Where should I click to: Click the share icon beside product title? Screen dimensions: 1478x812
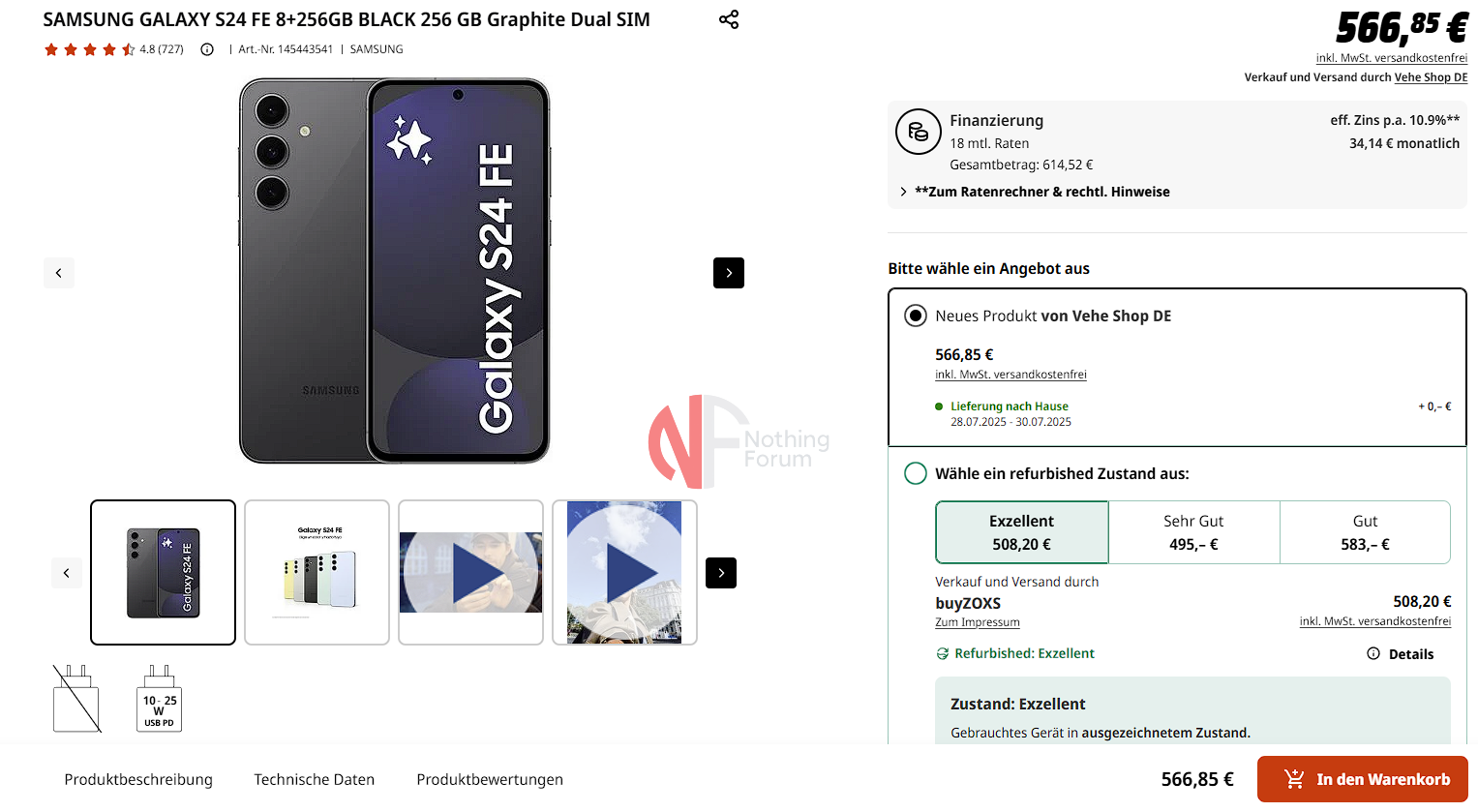[x=729, y=19]
